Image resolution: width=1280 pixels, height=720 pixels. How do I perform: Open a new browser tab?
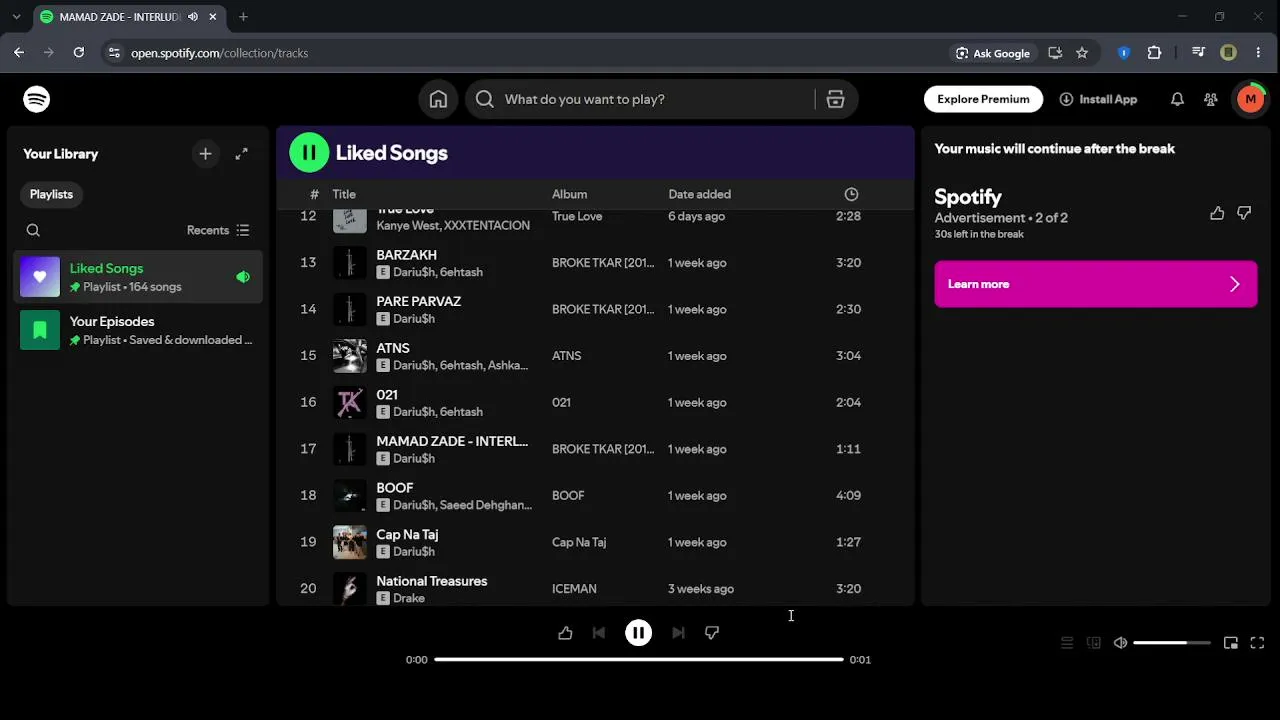click(243, 17)
